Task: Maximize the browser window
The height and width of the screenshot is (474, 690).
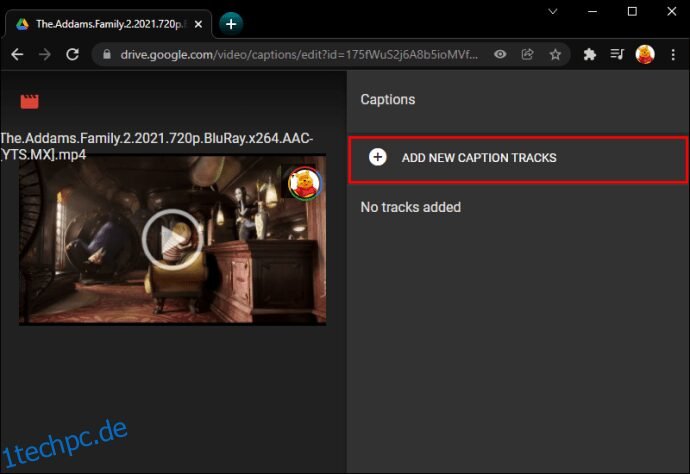Action: (632, 11)
